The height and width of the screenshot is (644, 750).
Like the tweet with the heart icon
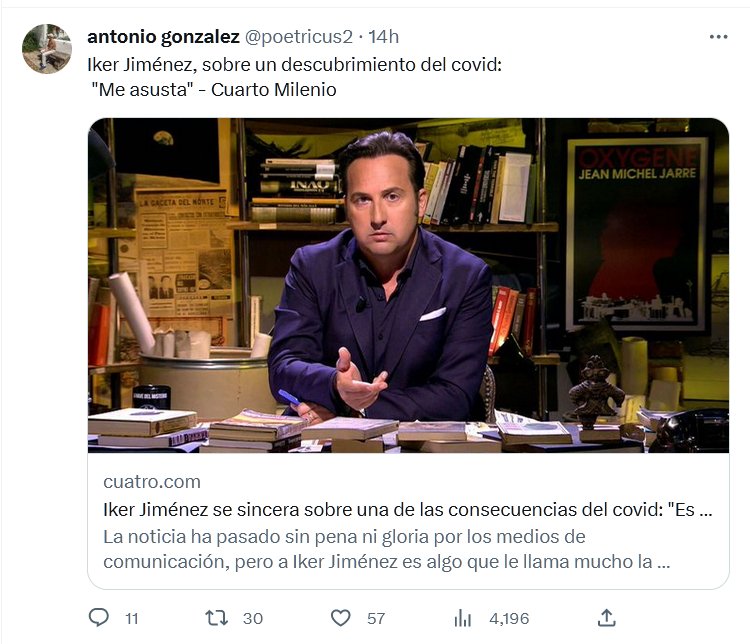click(x=341, y=618)
